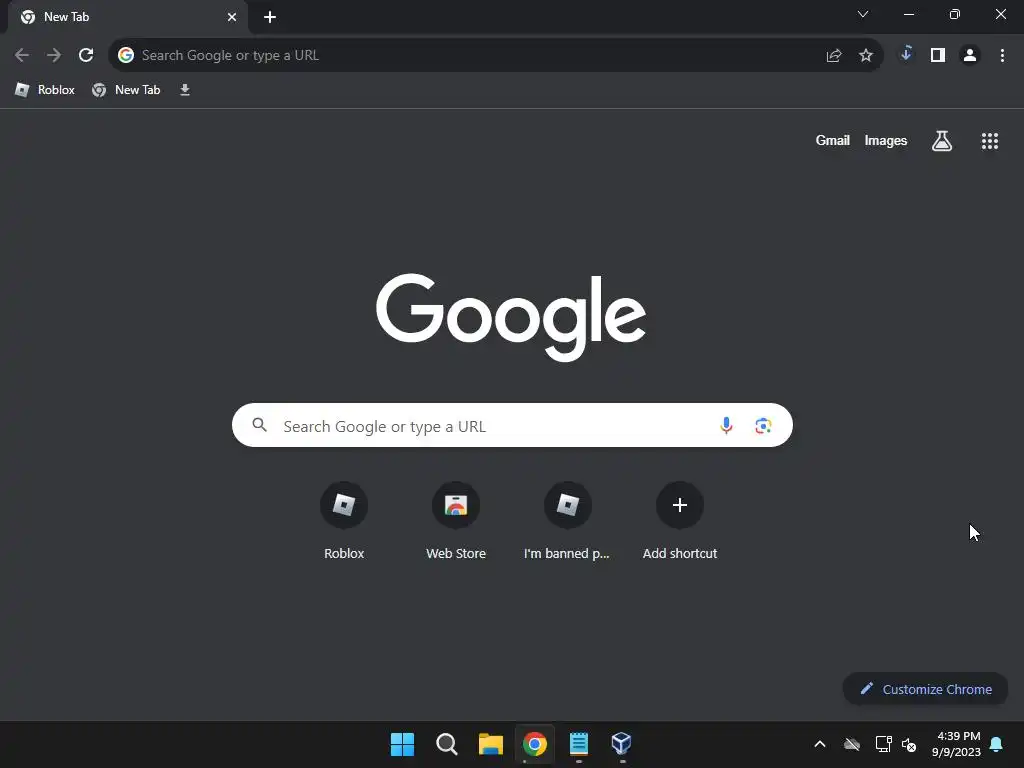This screenshot has height=768, width=1024.
Task: Open the I'm banned p... shortcut
Action: pyautogui.click(x=568, y=521)
